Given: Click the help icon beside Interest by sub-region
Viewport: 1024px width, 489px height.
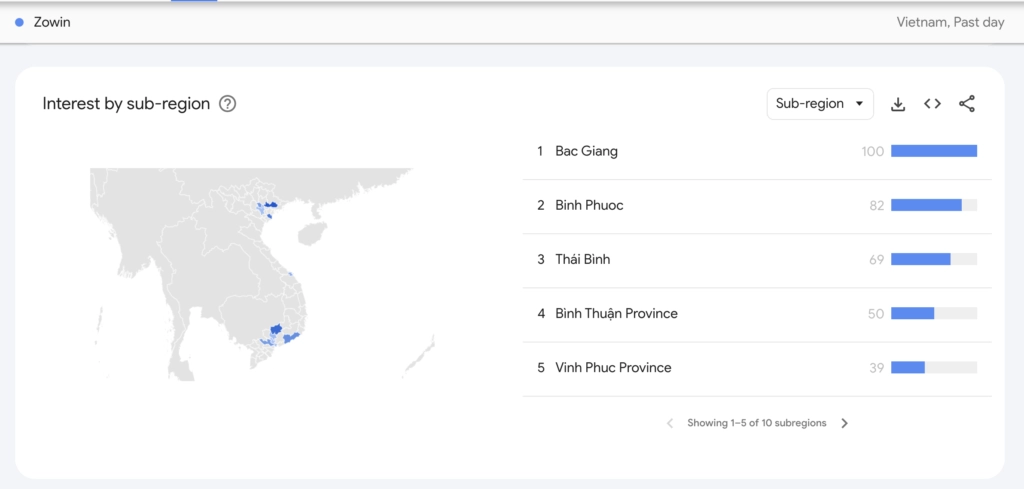Looking at the screenshot, I should point(227,104).
